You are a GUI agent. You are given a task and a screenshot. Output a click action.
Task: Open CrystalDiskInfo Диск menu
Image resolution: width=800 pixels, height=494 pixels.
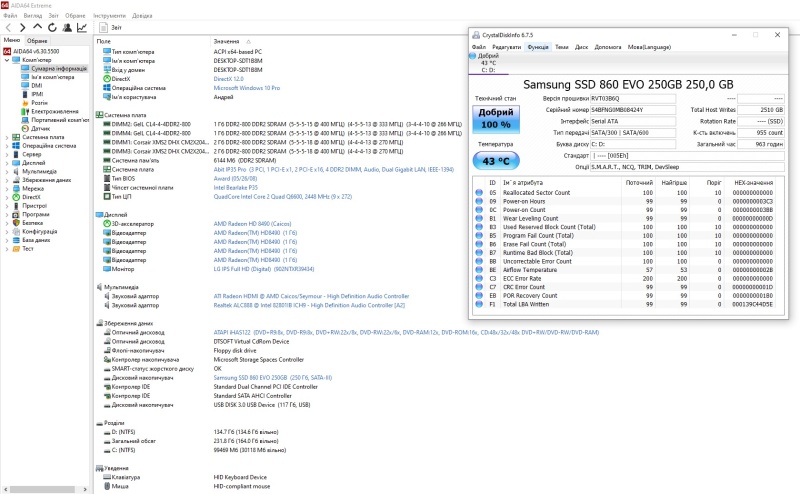coord(582,47)
